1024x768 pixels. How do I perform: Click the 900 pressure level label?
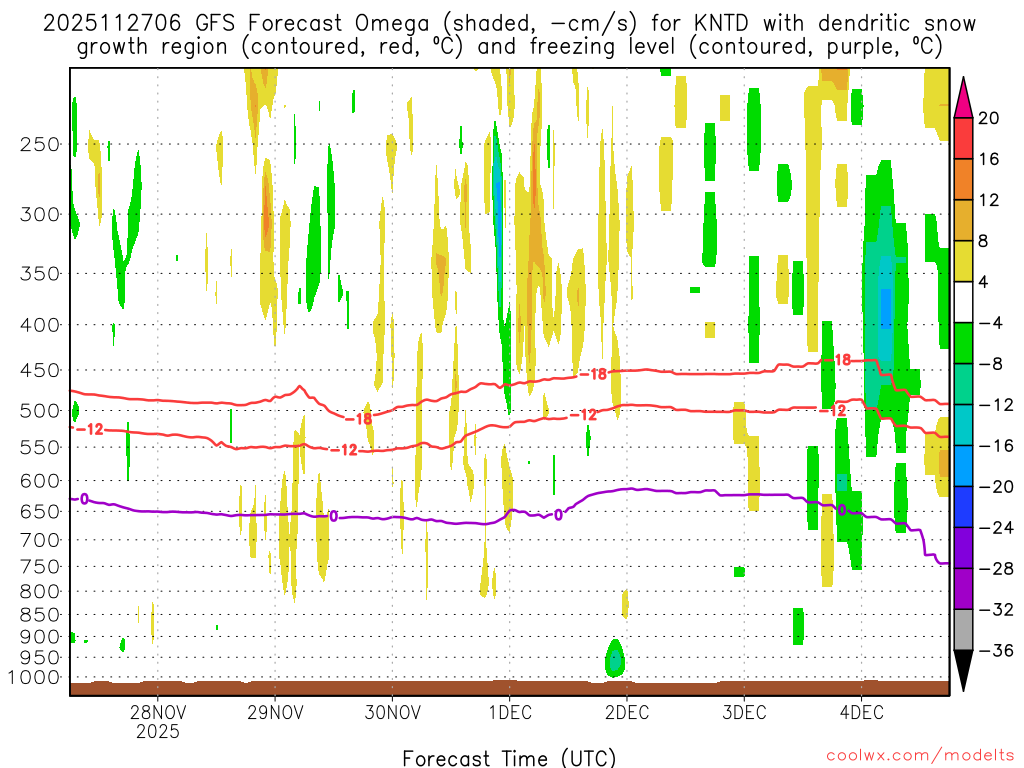pyautogui.click(x=40, y=637)
